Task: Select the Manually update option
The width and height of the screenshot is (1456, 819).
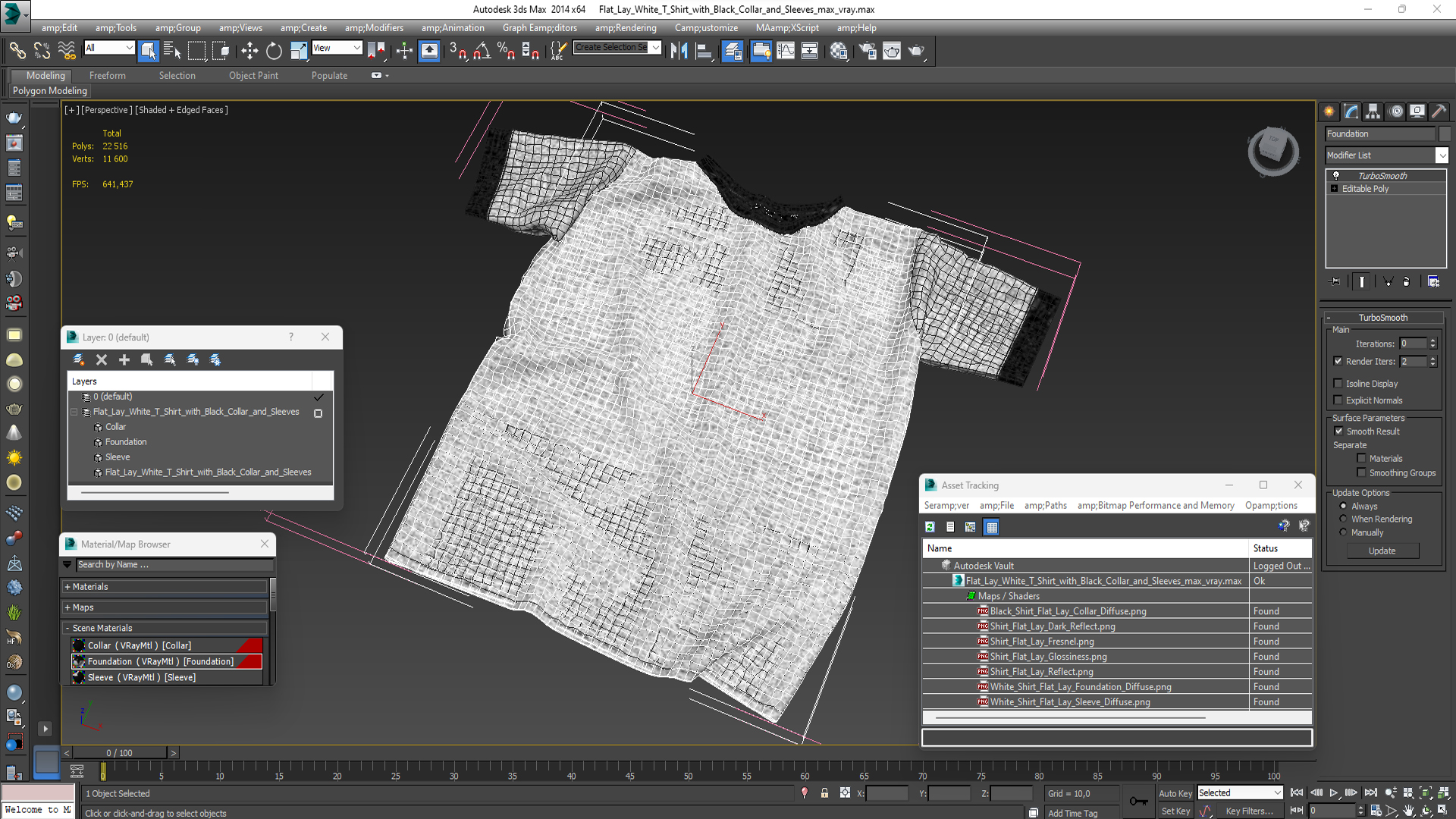Action: tap(1343, 532)
